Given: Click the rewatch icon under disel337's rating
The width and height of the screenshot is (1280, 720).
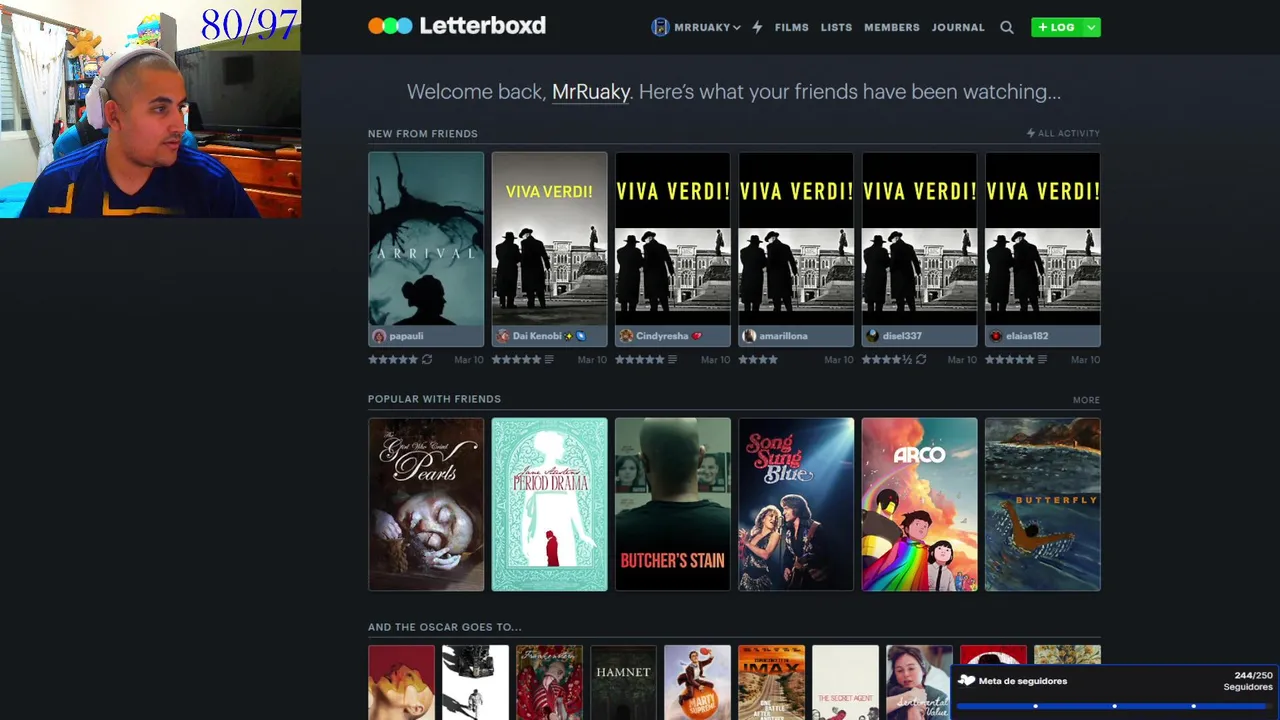Looking at the screenshot, I should pos(921,359).
